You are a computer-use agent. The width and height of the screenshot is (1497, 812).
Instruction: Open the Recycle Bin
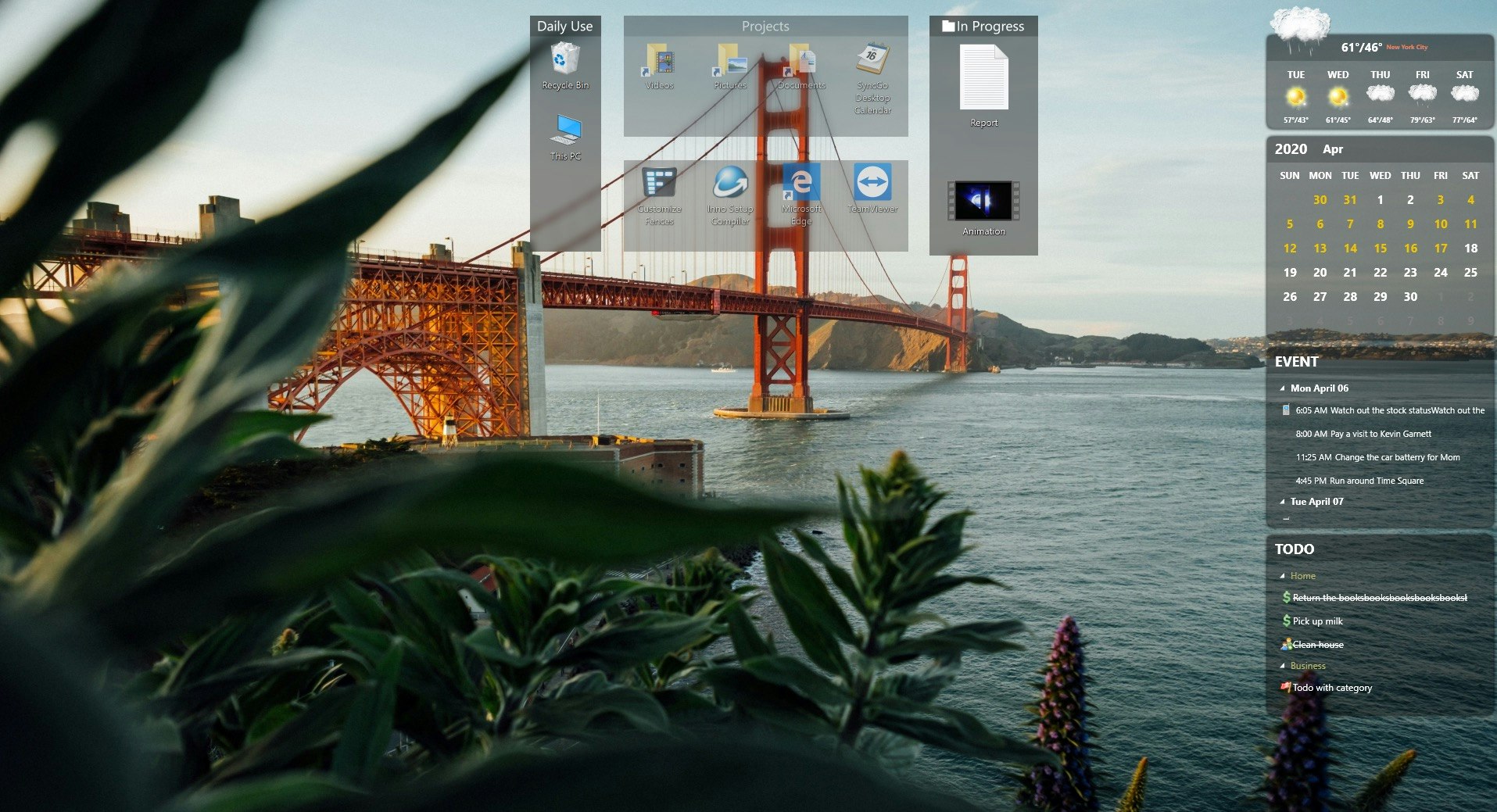[x=564, y=59]
